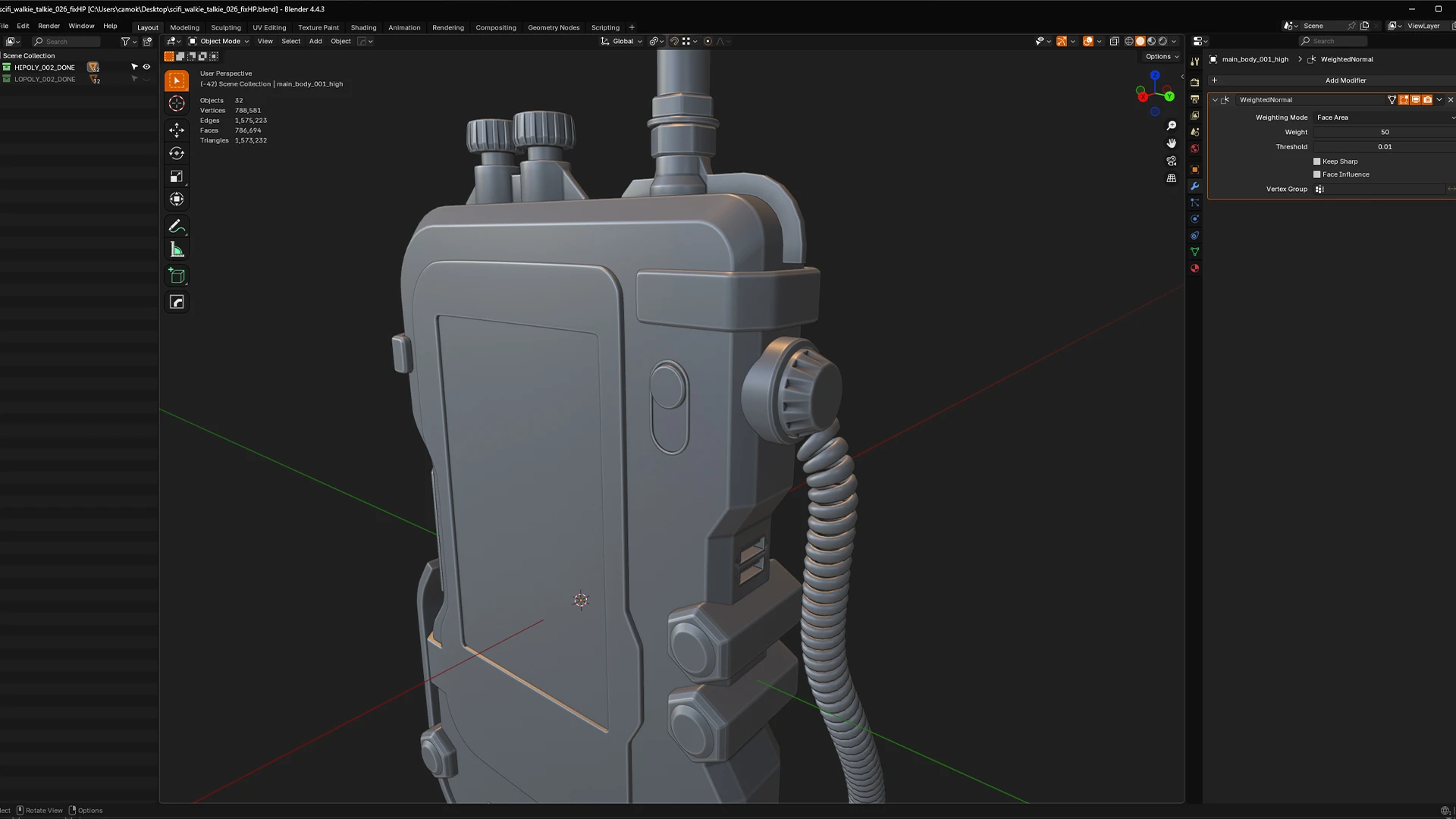Open shading options dropdown arrow

(1174, 41)
